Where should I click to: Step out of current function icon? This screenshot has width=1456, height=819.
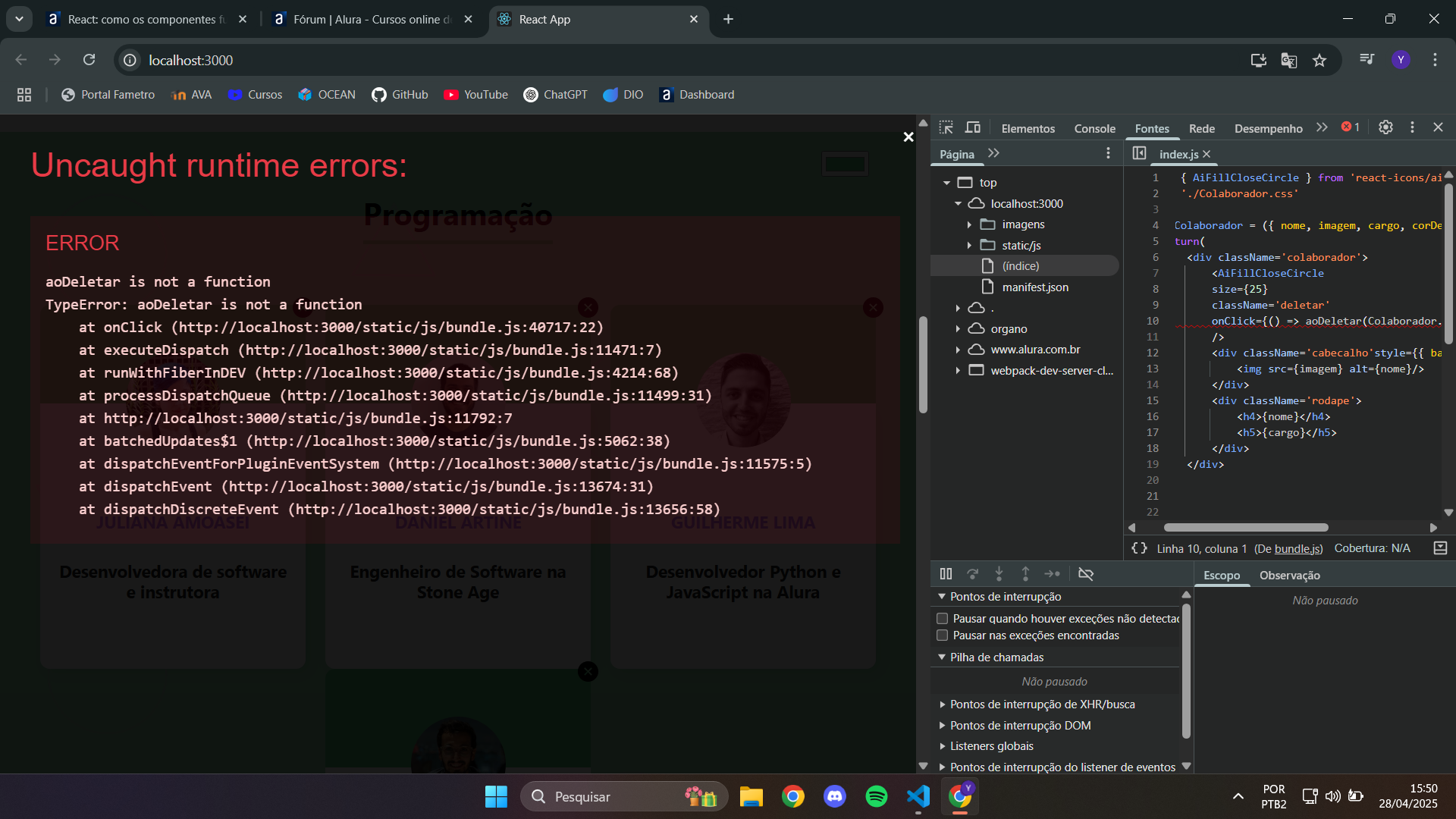click(x=1025, y=574)
